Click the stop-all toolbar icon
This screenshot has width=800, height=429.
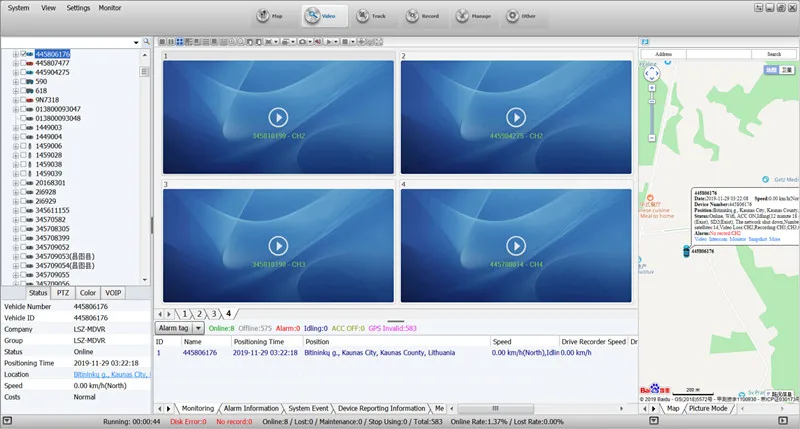tap(345, 42)
